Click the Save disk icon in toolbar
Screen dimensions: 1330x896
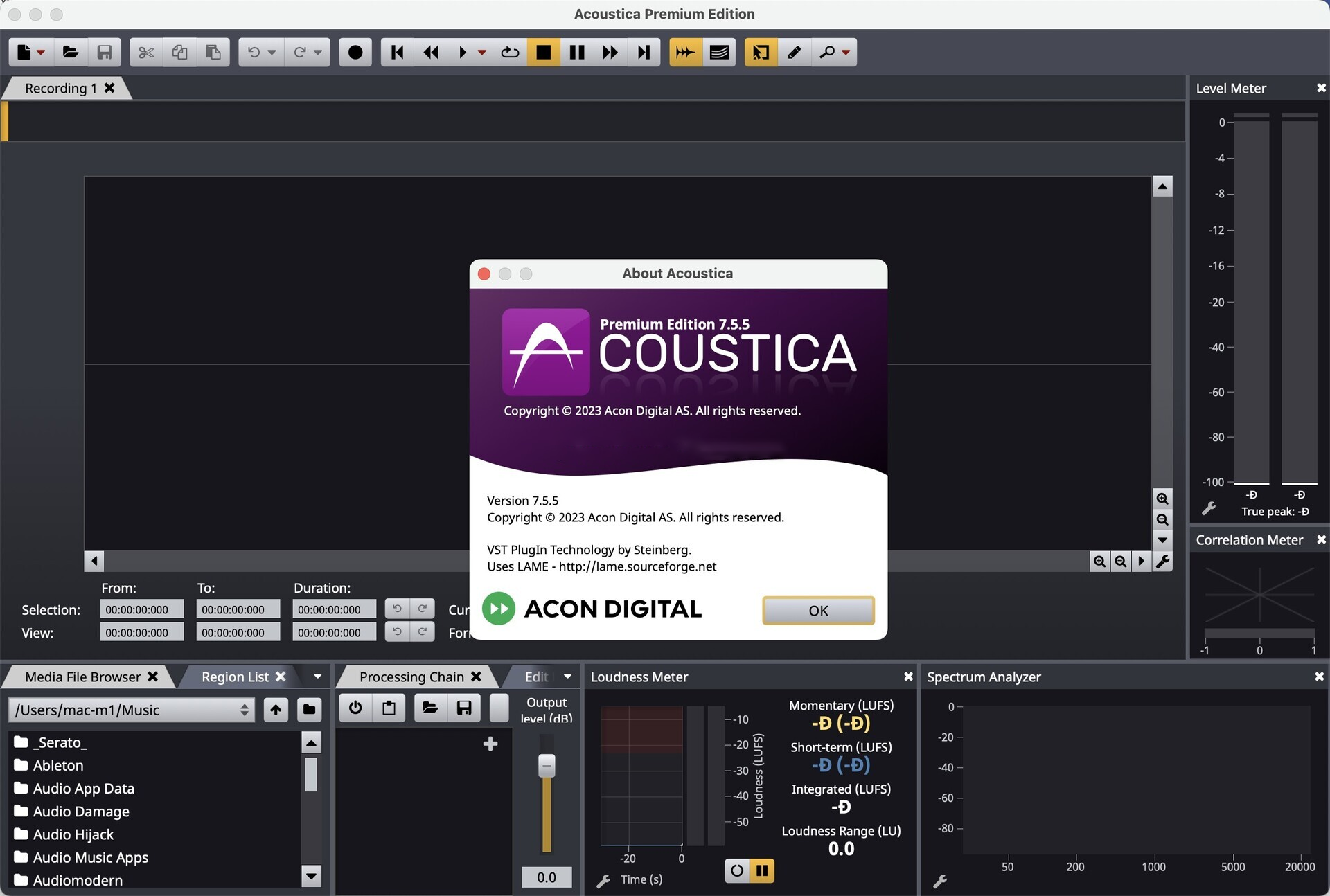(105, 52)
